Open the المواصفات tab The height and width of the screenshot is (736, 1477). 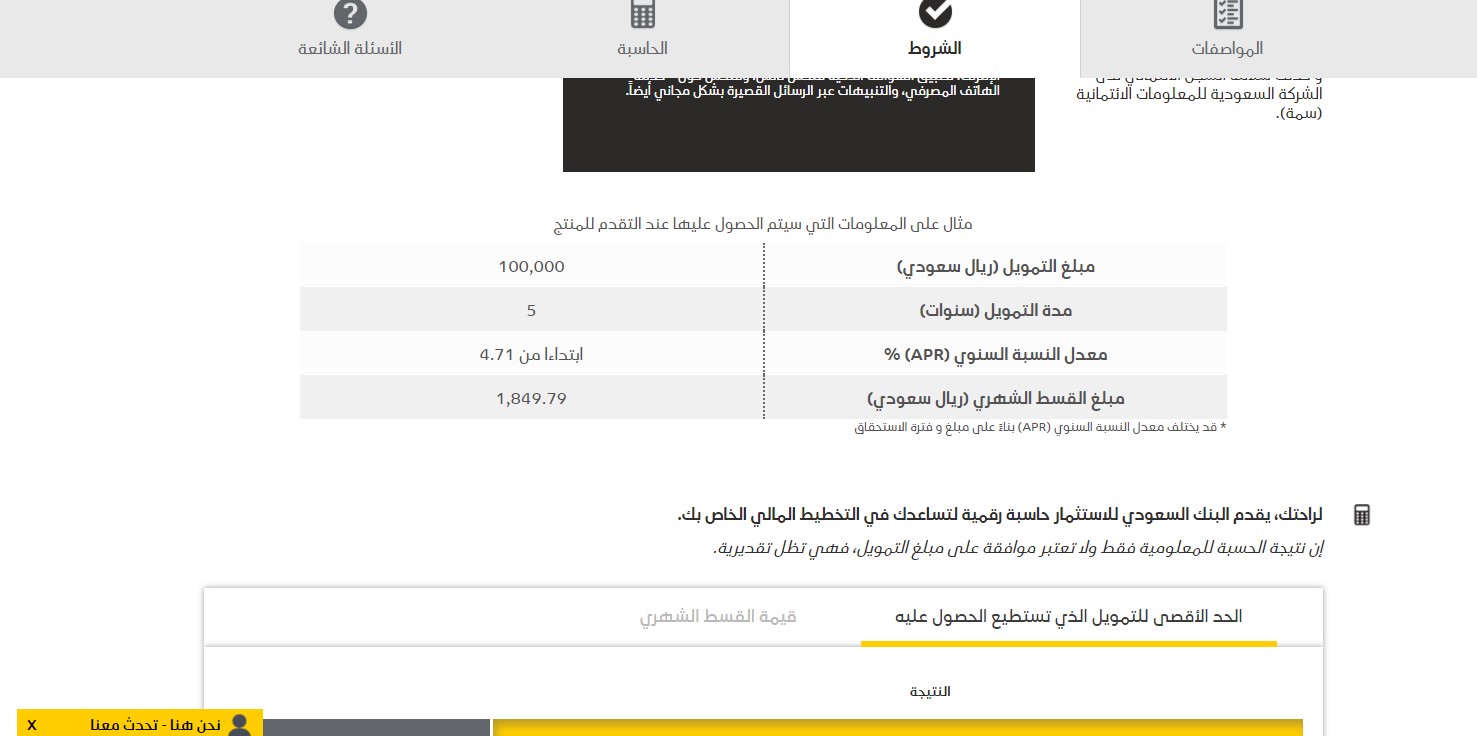[1227, 48]
